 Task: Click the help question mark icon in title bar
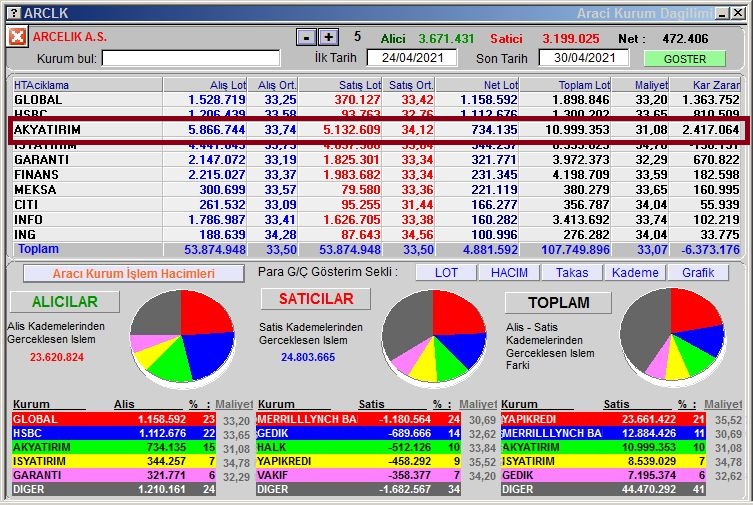pyautogui.click(x=15, y=13)
